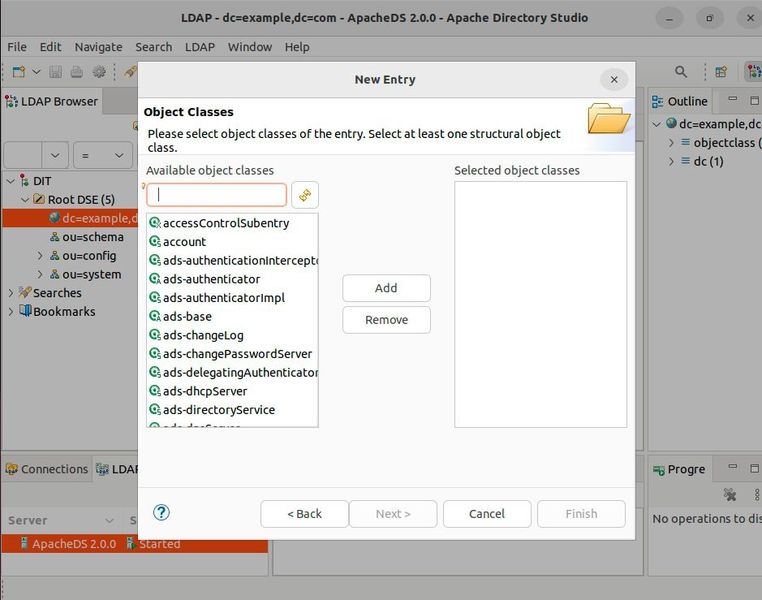Click the Cancel button

tap(487, 514)
